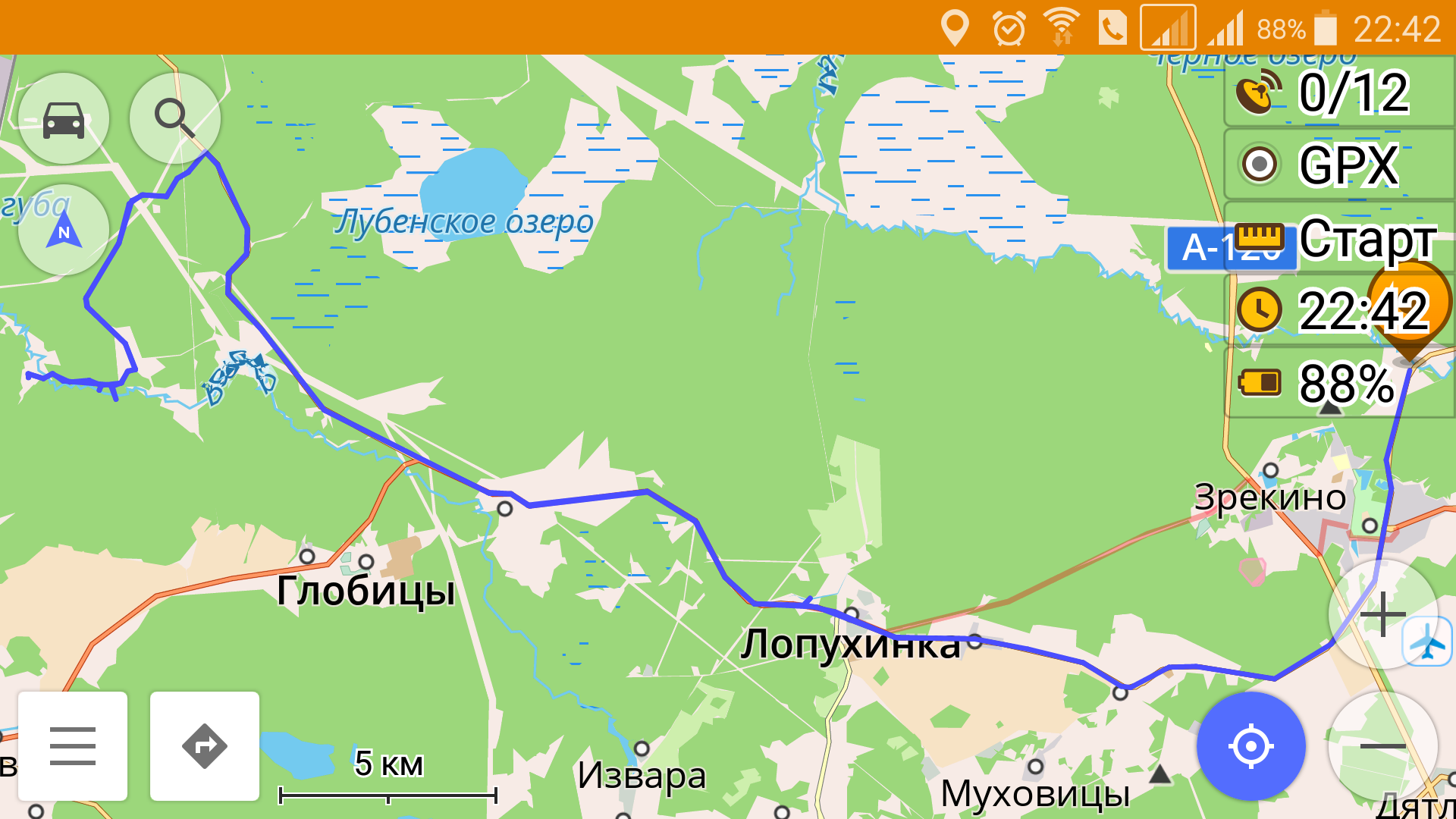Image resolution: width=1456 pixels, height=819 pixels.
Task: Open route directions arrow button
Action: click(205, 746)
